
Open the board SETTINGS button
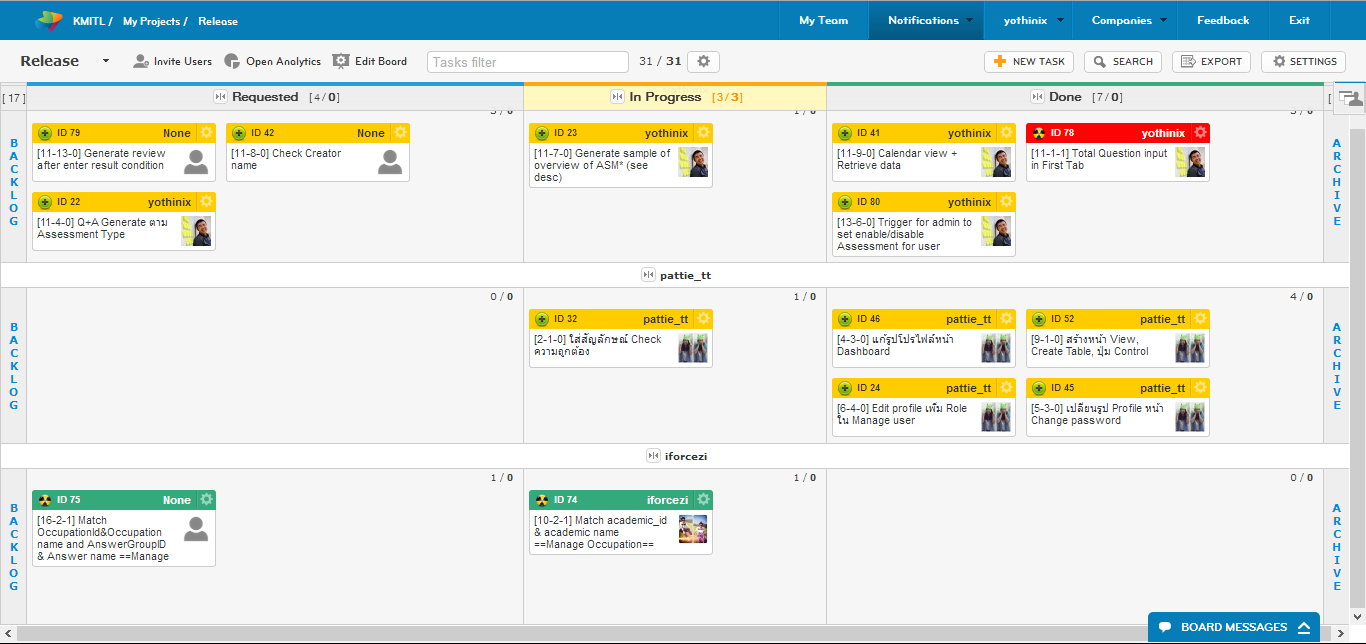click(x=1303, y=62)
